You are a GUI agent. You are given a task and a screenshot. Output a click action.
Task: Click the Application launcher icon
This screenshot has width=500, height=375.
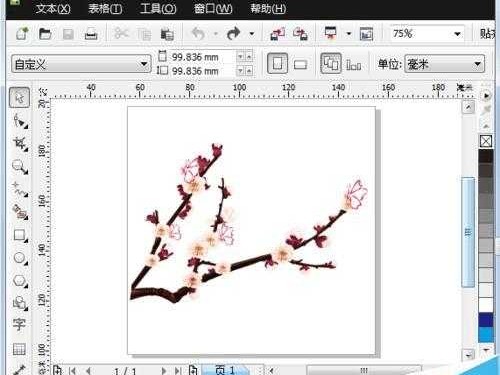pyautogui.click(x=331, y=33)
